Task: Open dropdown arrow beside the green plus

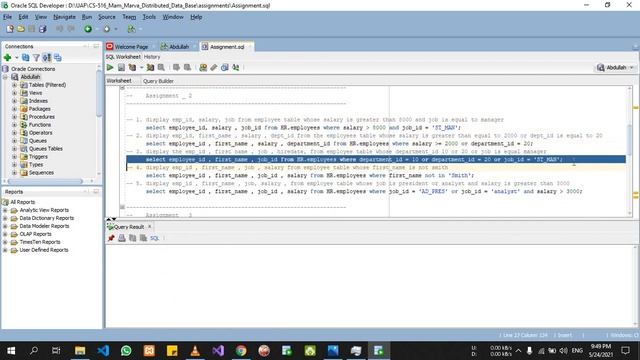Action: [x=16, y=58]
